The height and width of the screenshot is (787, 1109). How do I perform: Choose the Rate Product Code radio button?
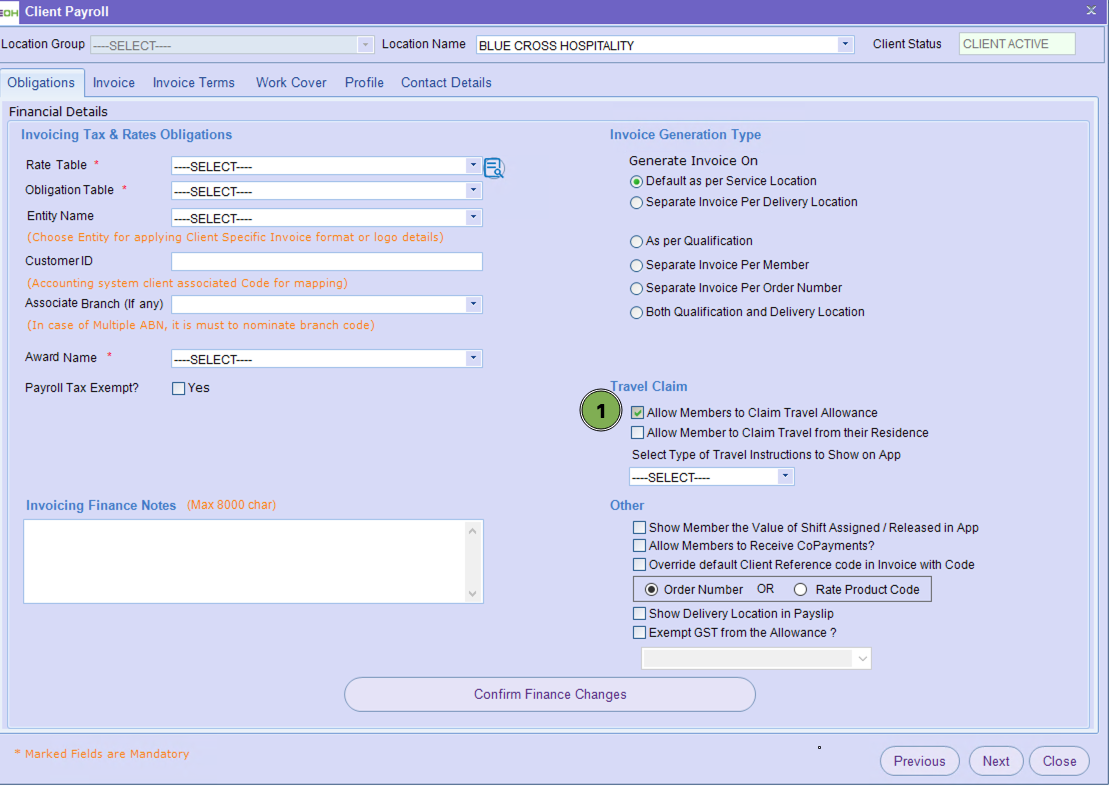[800, 589]
